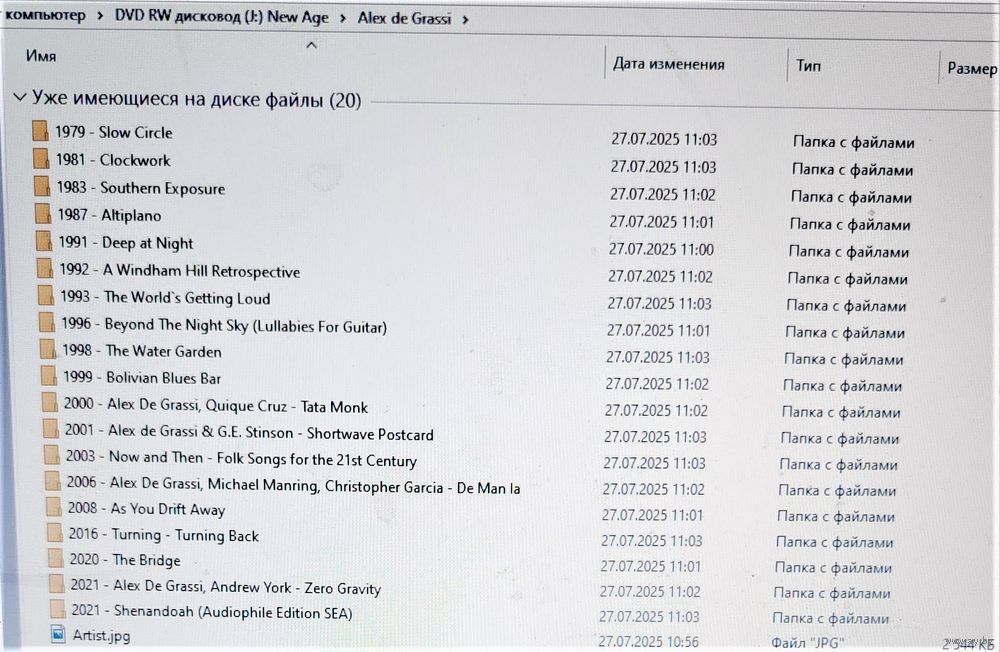Select the 1987 - Altiplano folder icon

click(x=42, y=214)
